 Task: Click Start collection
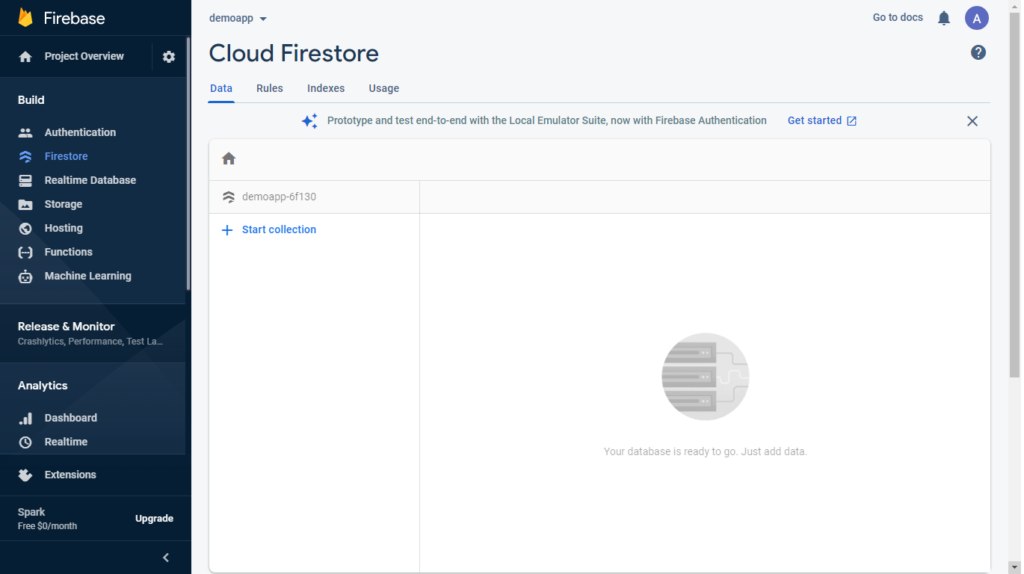(268, 230)
